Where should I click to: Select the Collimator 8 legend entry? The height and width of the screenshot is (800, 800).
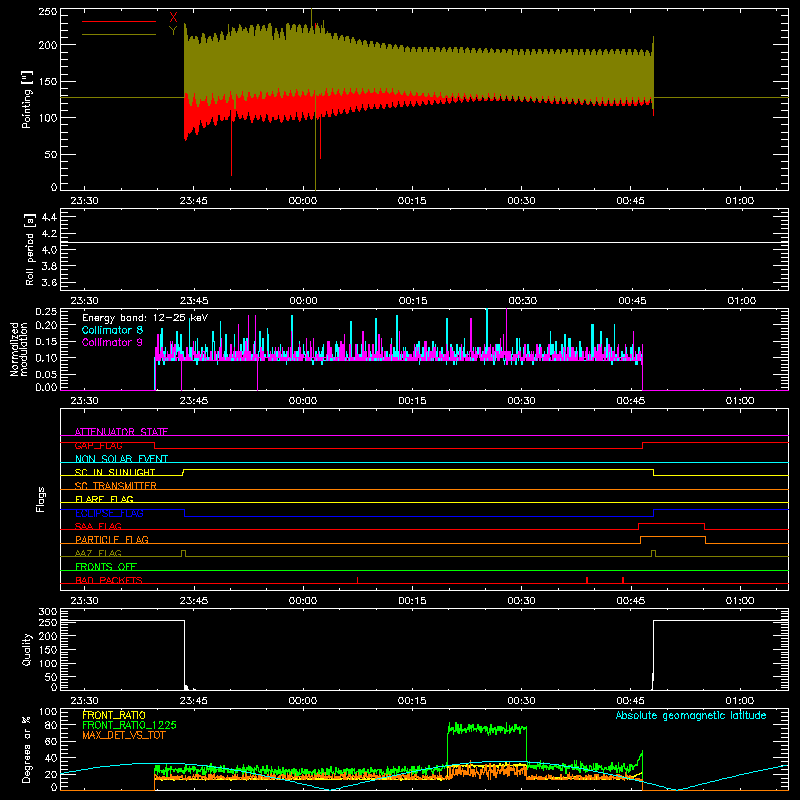112,330
